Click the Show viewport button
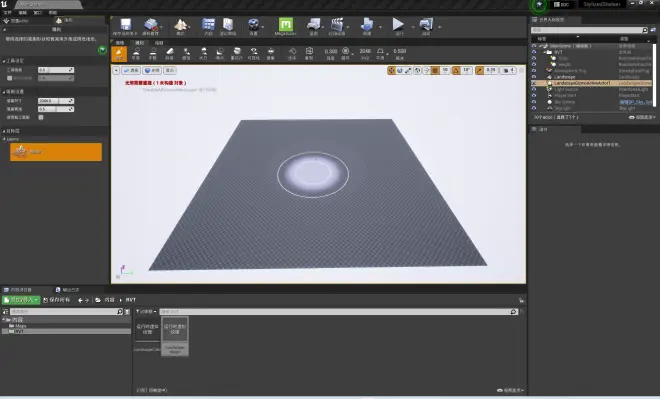The image size is (660, 399). pos(170,70)
